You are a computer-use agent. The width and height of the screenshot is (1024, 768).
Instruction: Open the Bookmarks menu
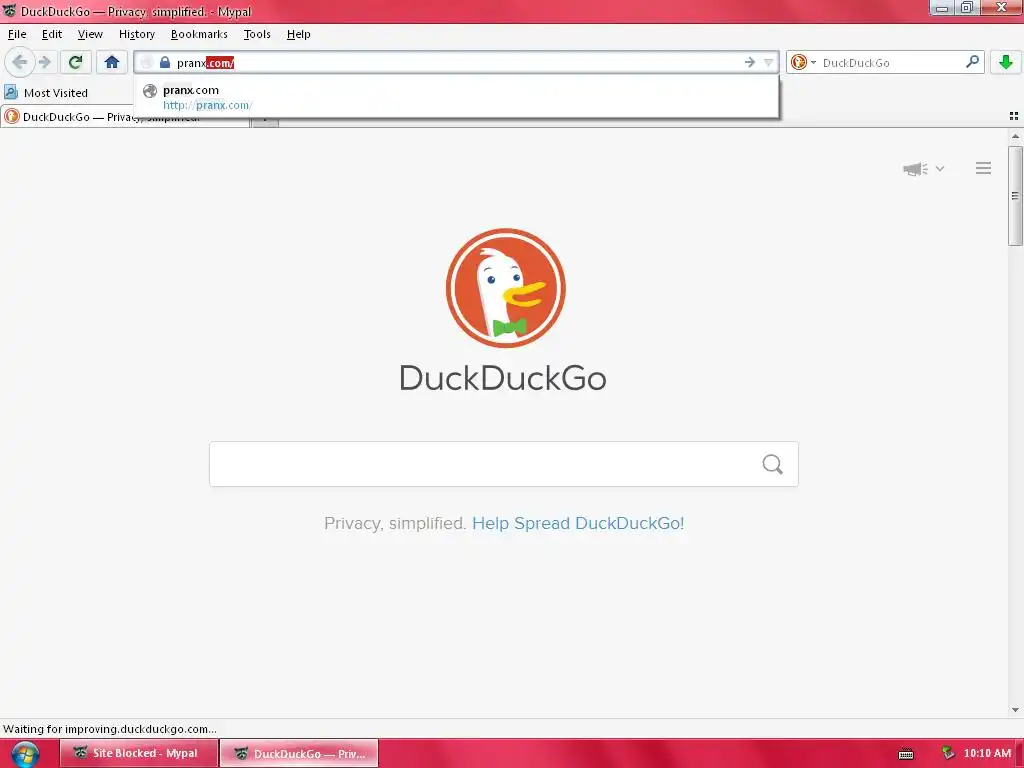click(199, 34)
